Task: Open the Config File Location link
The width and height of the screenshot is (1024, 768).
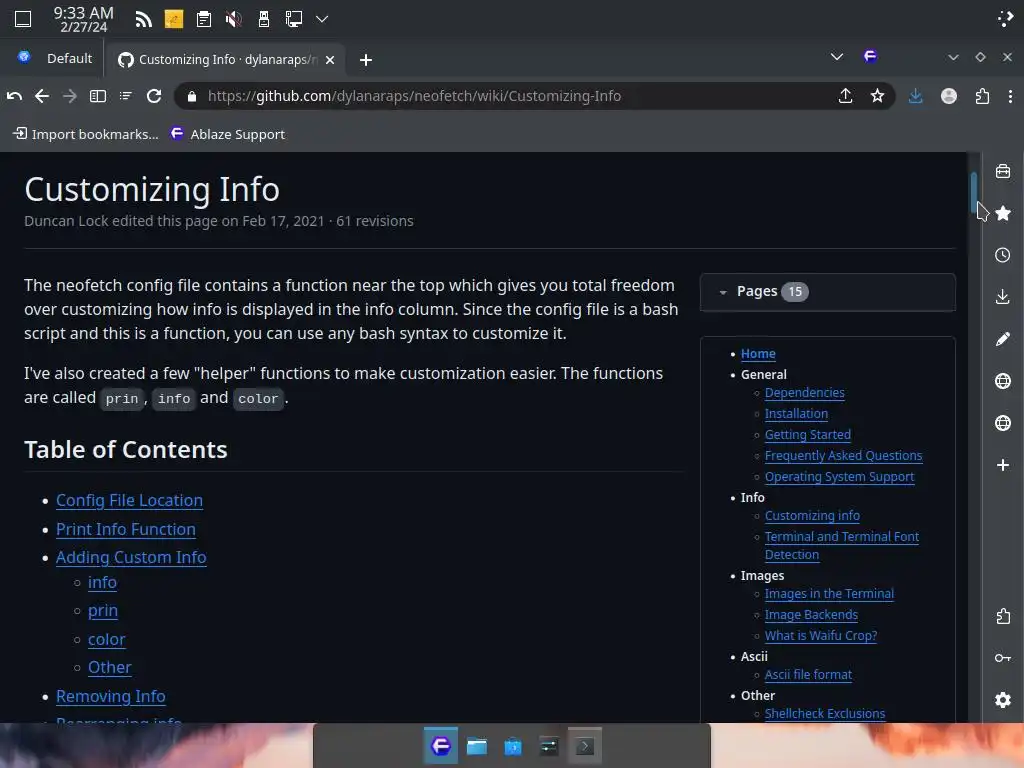Action: pos(129,500)
